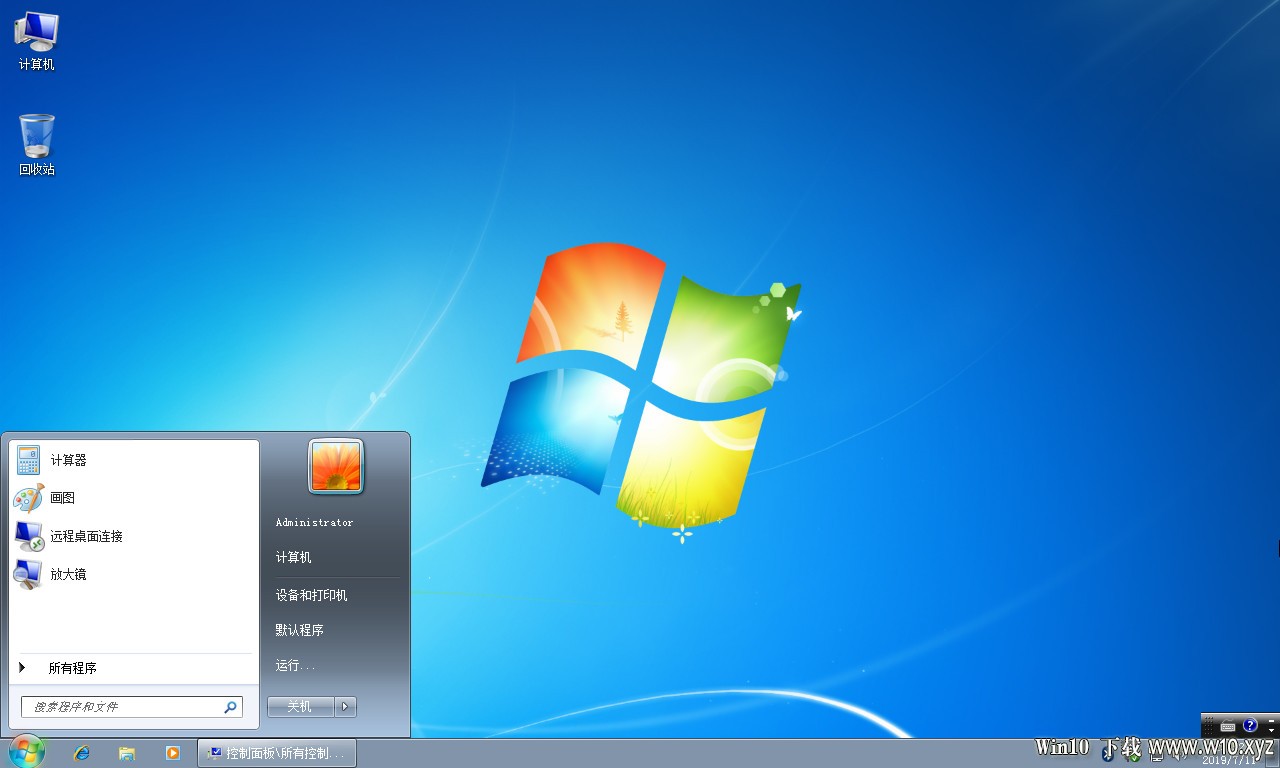
Task: Click the Bluetooth tray icon
Action: 1107,755
